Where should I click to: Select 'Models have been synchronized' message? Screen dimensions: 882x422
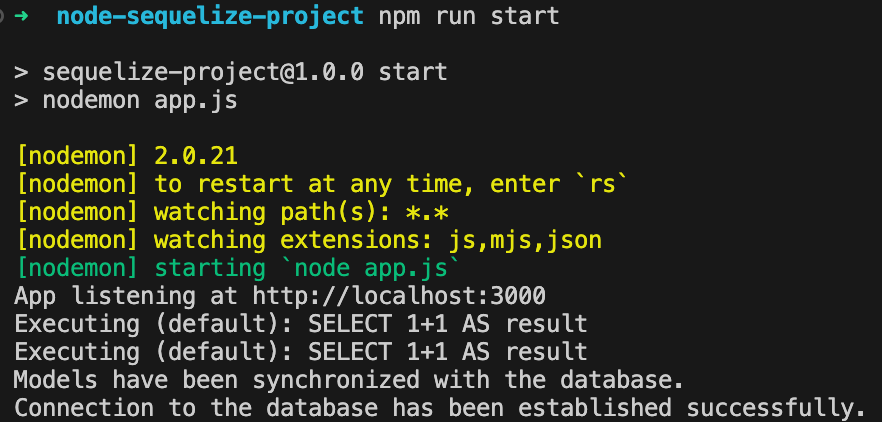pos(349,380)
